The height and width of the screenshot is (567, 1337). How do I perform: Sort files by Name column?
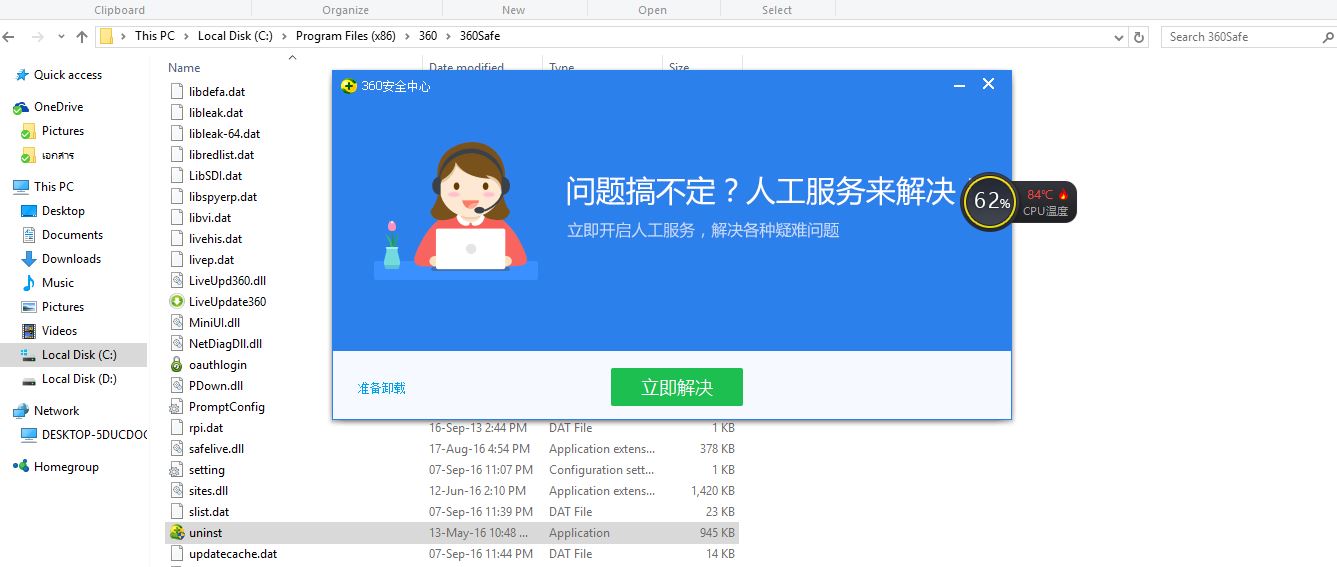[x=184, y=68]
